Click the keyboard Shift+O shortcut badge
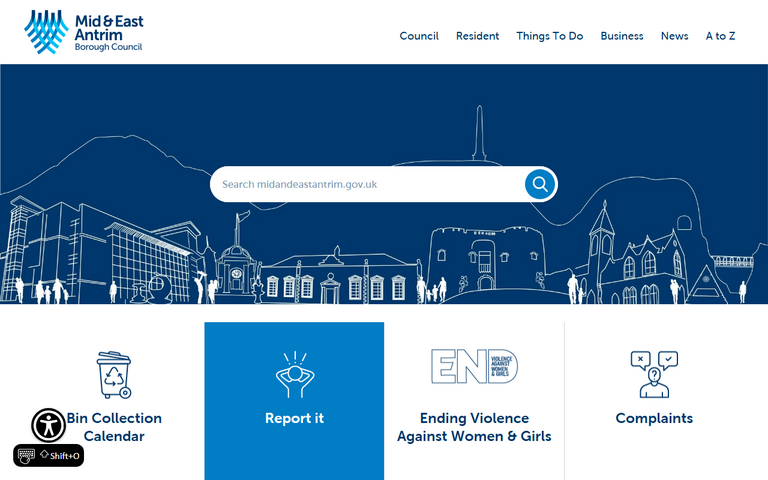This screenshot has width=768, height=480. [x=48, y=455]
